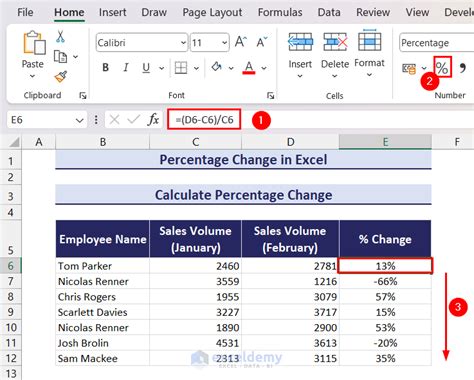Apply Percent Style format
Viewport: 474px width, 380px height.
[442, 67]
